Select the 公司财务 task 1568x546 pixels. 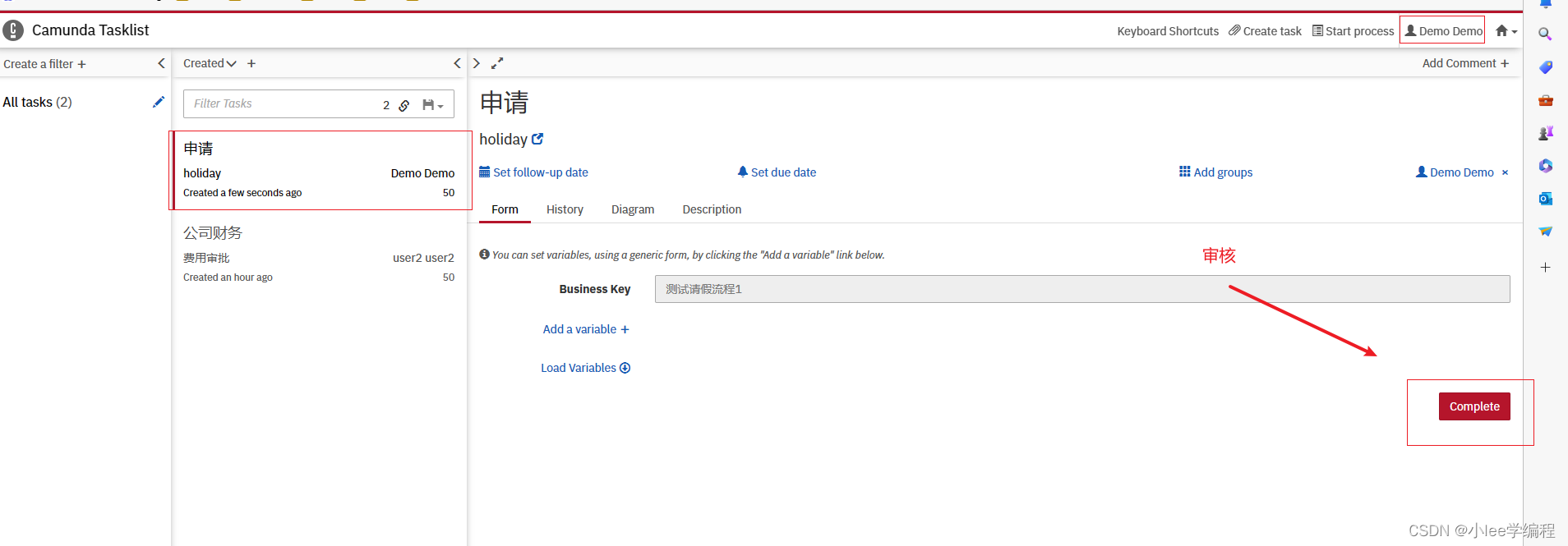coord(319,255)
